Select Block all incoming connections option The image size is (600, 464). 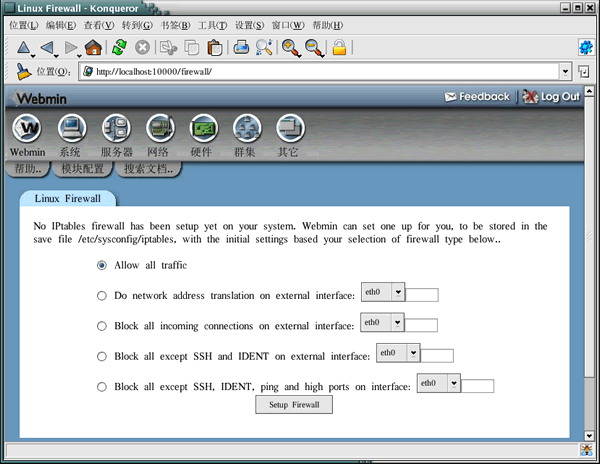coord(101,326)
